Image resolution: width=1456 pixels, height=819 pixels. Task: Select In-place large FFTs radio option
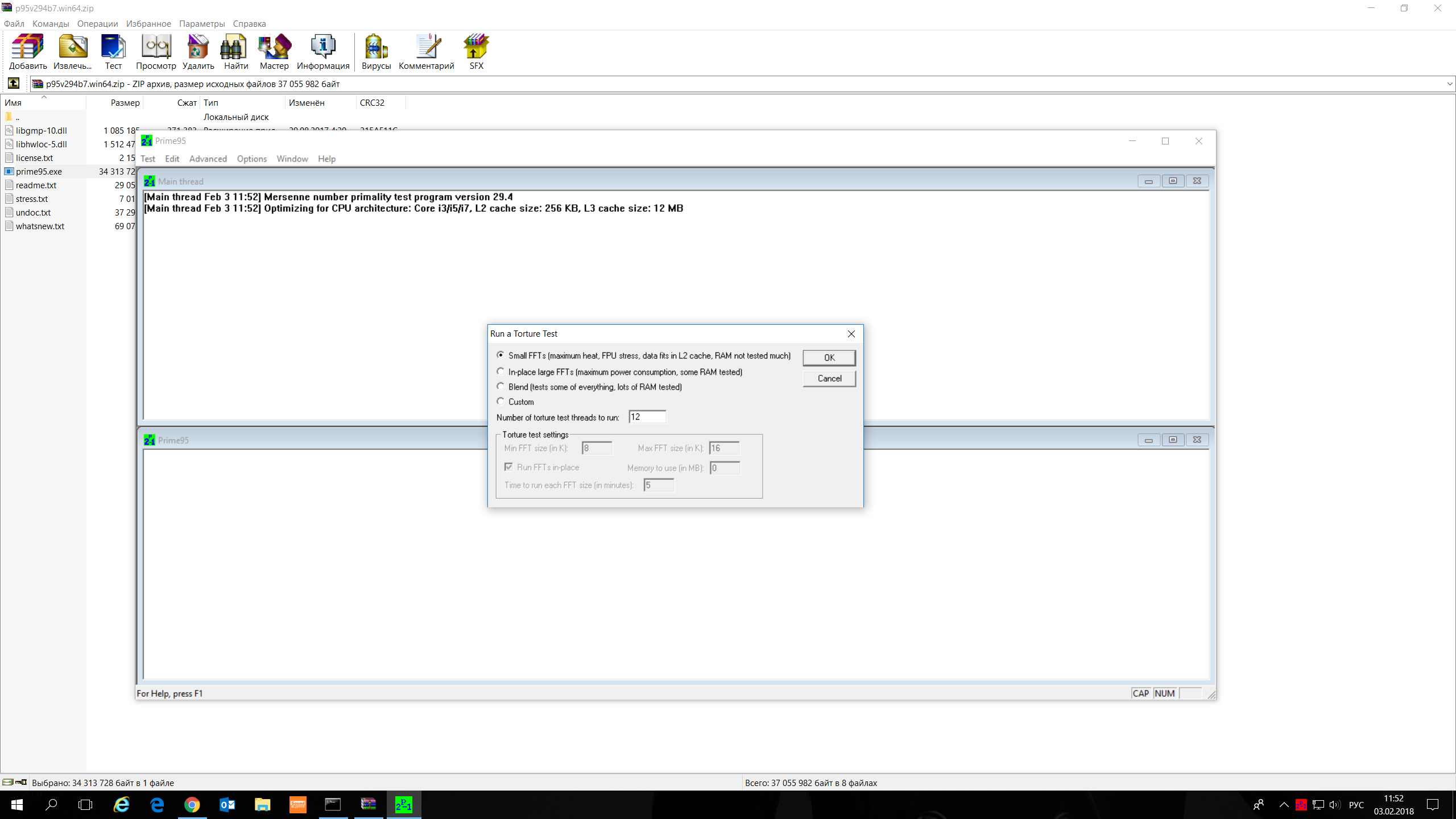coord(500,371)
